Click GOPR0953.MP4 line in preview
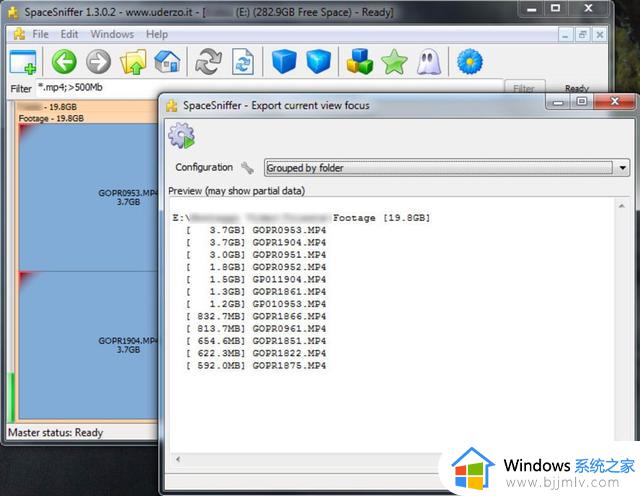 256,230
